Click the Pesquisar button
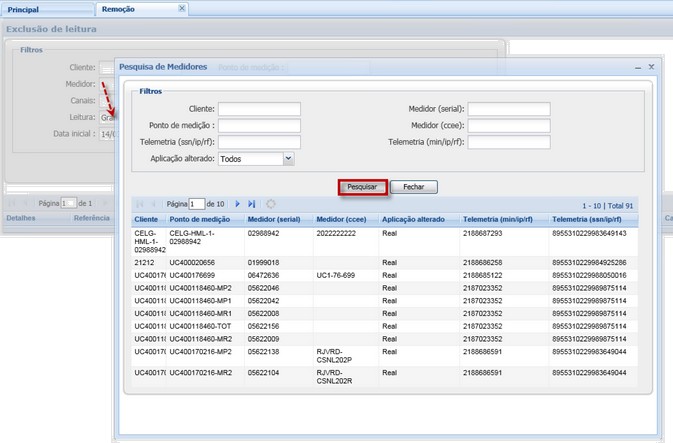The image size is (673, 443). tap(362, 187)
